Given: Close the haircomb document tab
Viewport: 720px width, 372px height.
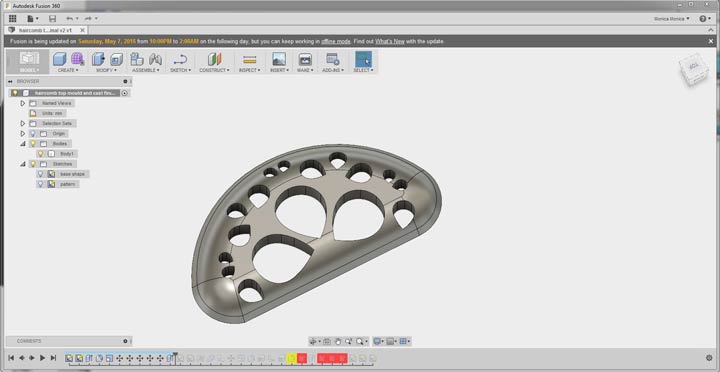Looking at the screenshot, I should [x=83, y=30].
